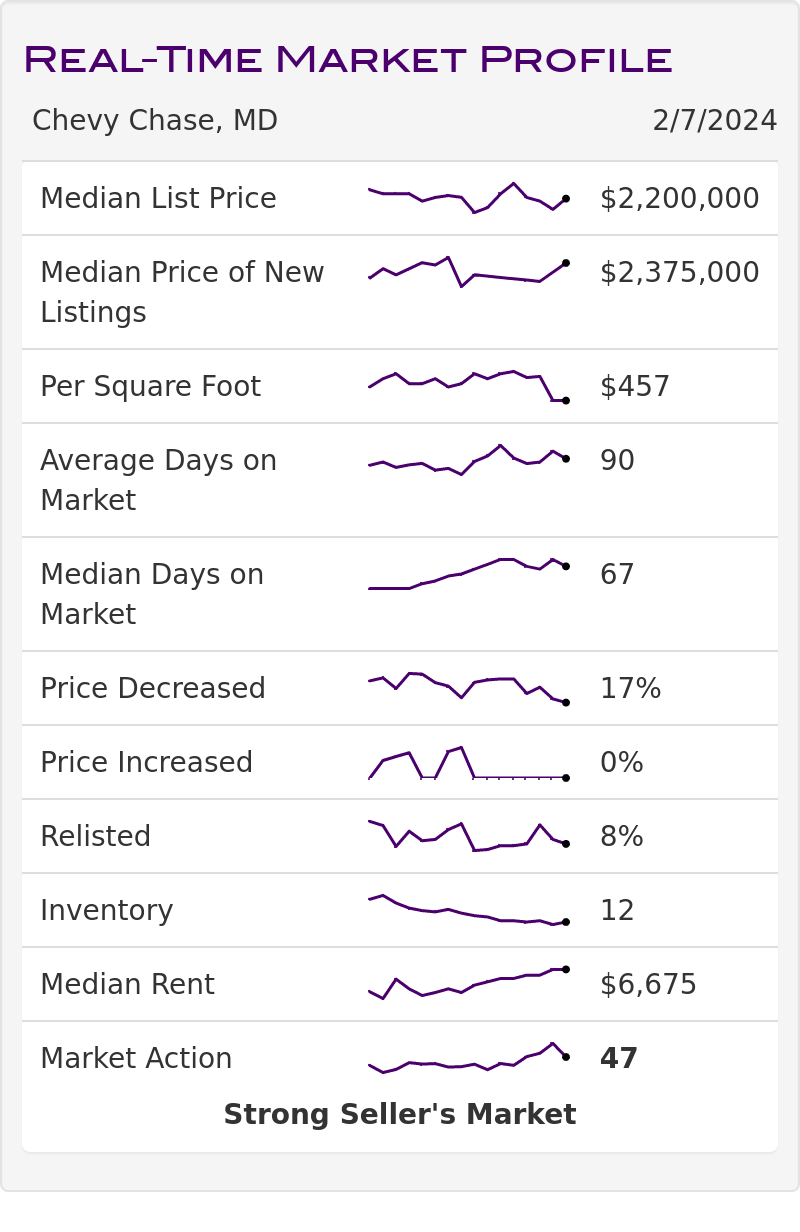Click the Relisted trend sparkline
This screenshot has width=800, height=1232.
[468, 836]
